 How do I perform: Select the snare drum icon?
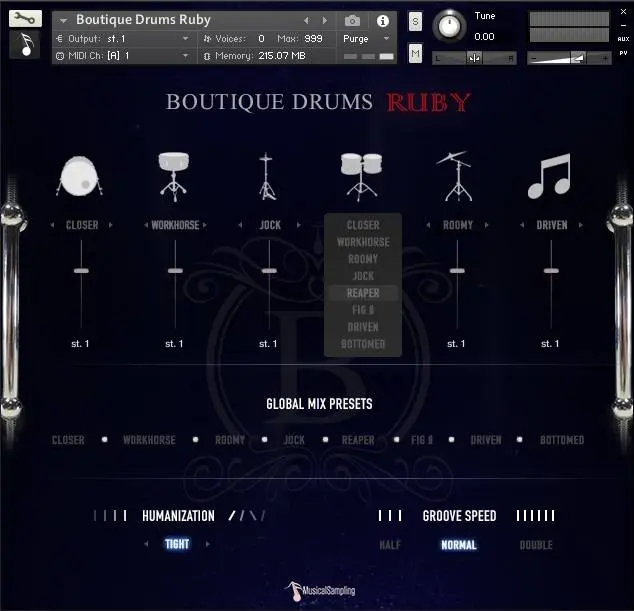point(174,176)
